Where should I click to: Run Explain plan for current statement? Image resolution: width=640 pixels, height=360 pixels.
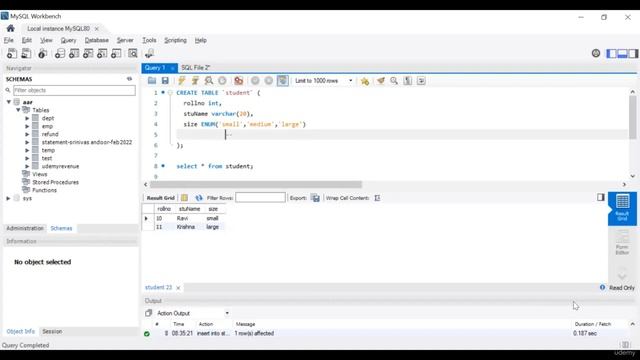point(209,81)
